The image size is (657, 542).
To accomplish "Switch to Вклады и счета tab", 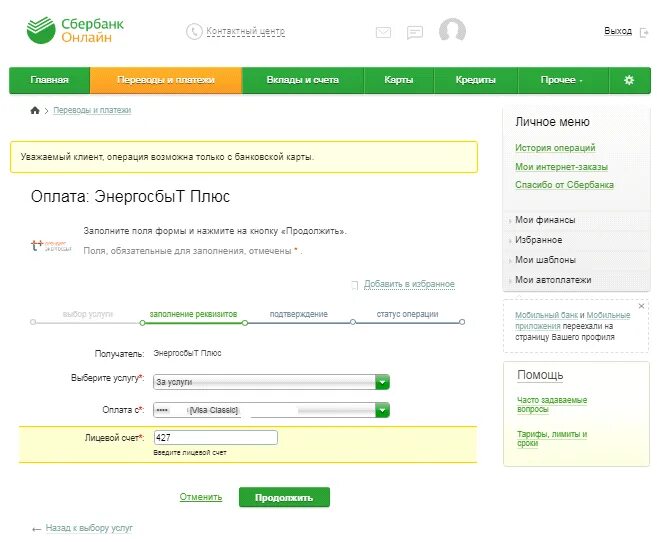I will tap(303, 80).
